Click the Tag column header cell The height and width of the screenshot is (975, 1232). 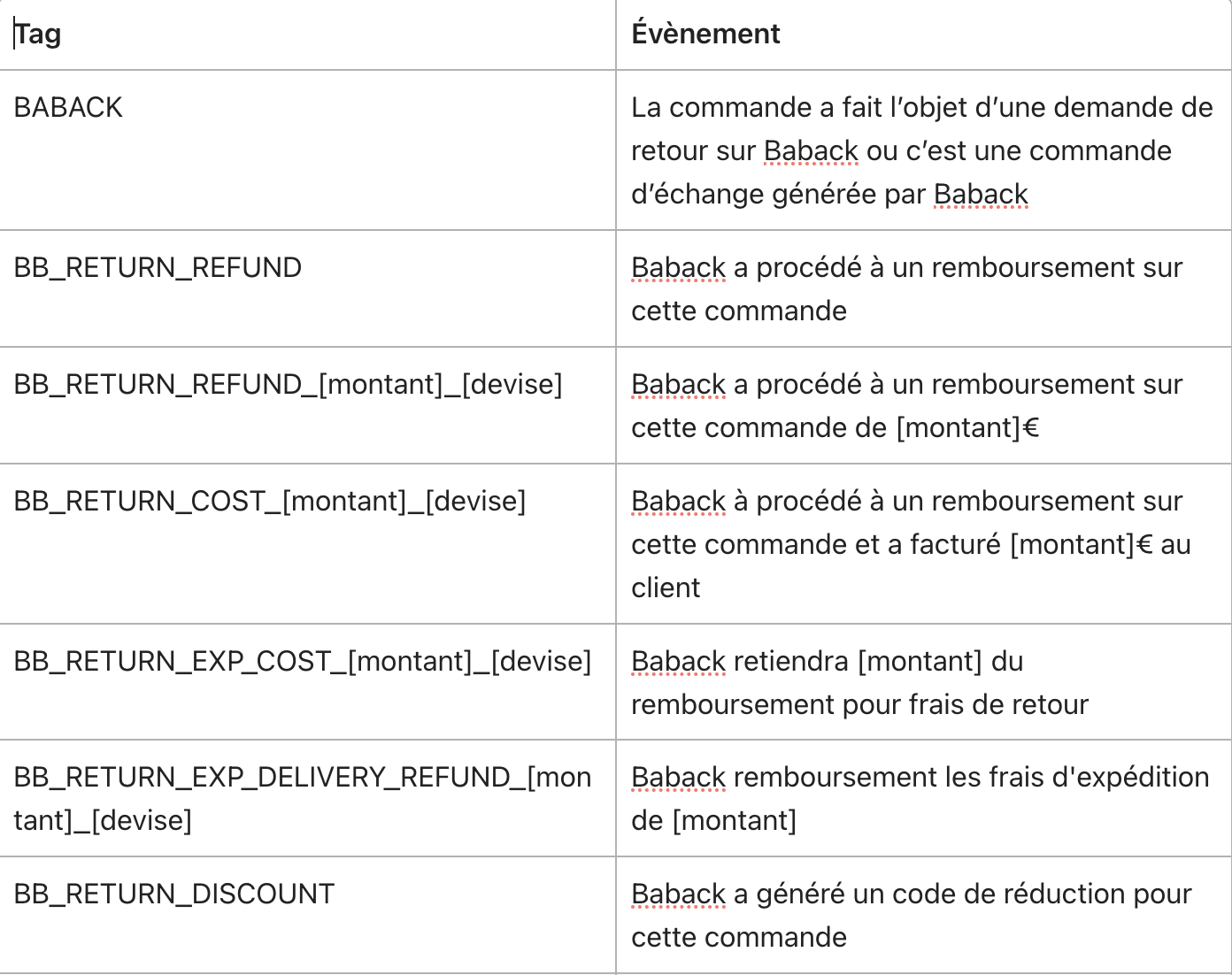point(307,35)
